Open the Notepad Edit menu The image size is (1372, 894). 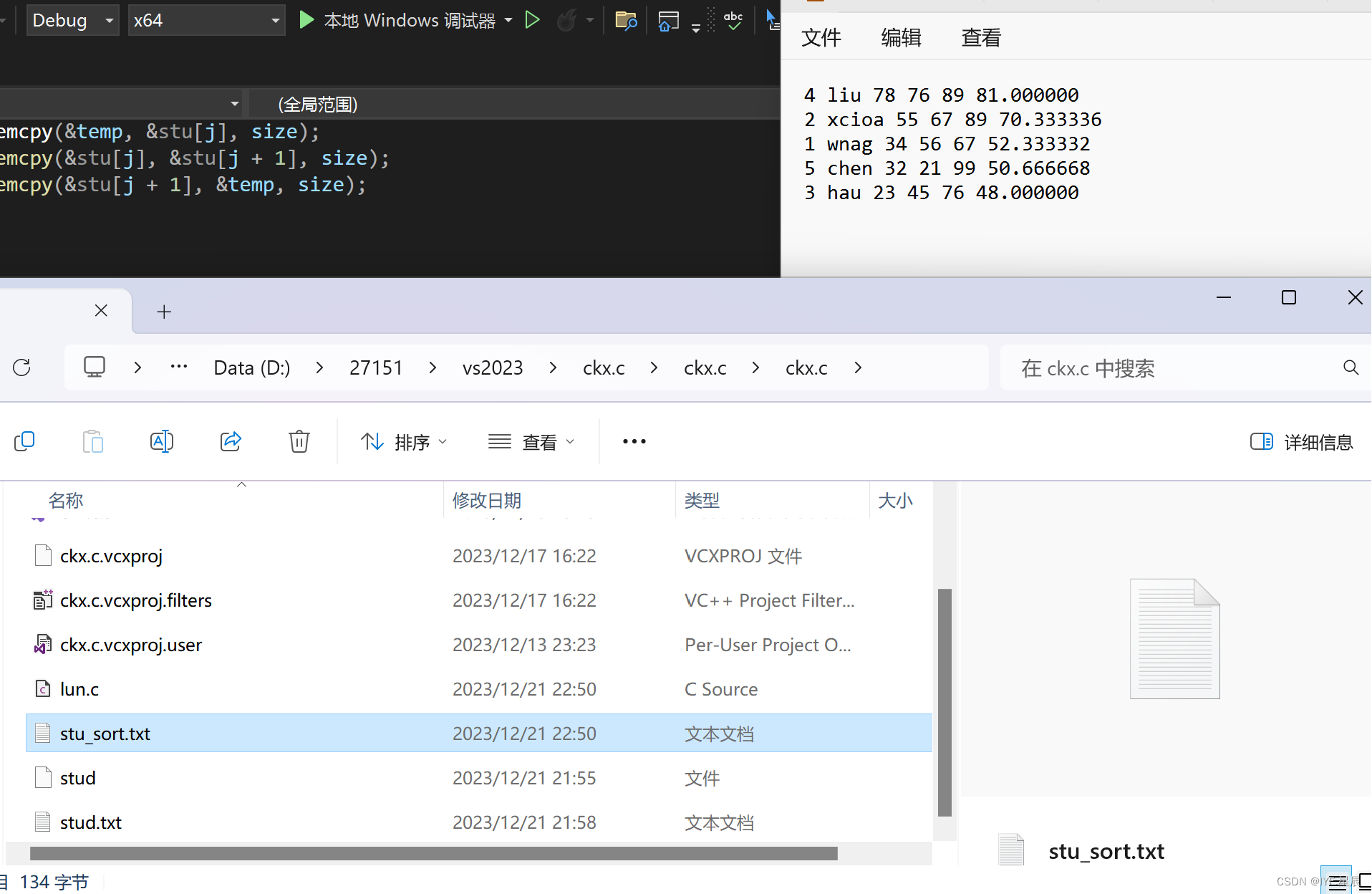click(x=902, y=37)
